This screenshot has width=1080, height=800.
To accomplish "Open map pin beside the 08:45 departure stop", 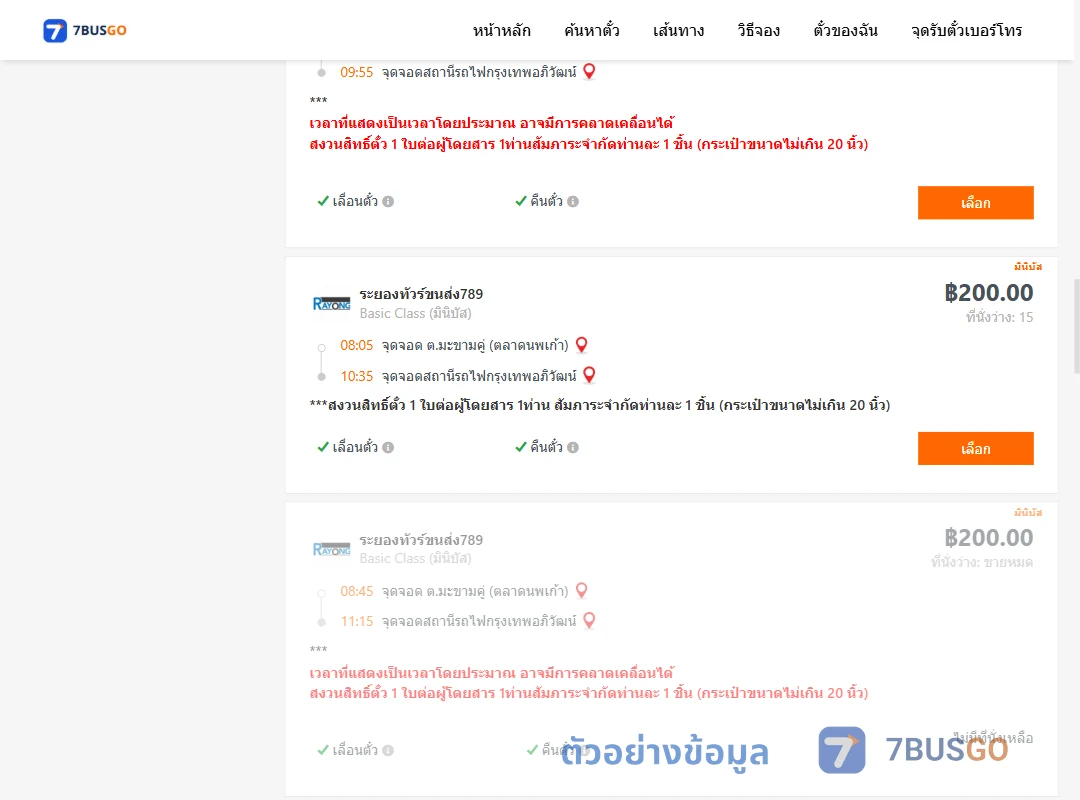I will 581,591.
